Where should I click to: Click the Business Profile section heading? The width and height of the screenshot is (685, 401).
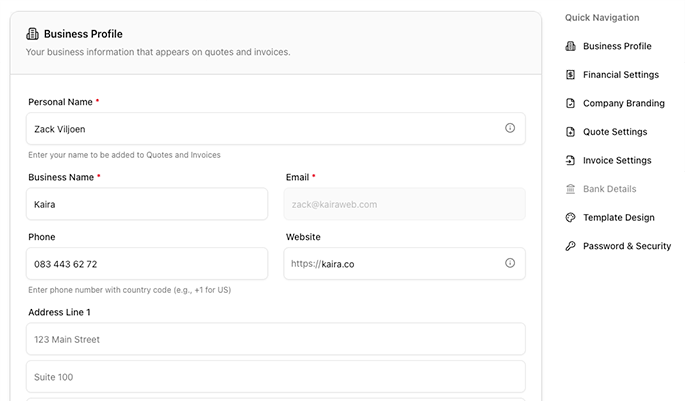[83, 34]
